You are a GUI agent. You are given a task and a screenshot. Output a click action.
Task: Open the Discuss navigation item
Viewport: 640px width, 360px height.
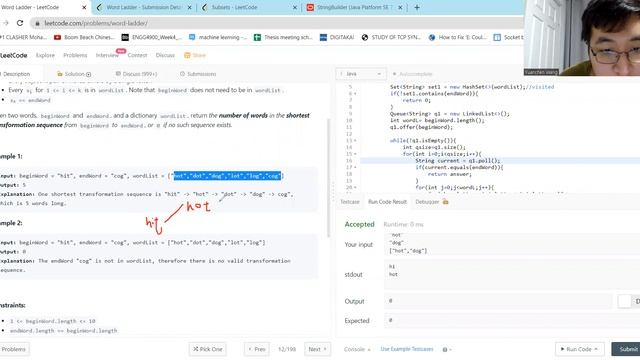[165, 56]
